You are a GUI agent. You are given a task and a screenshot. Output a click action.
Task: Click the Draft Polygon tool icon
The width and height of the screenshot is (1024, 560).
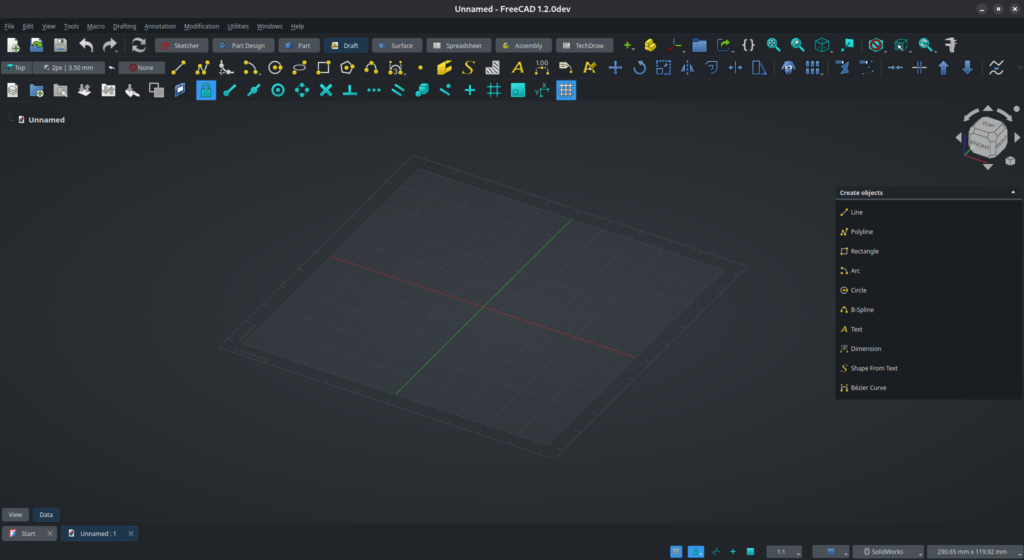coord(347,68)
